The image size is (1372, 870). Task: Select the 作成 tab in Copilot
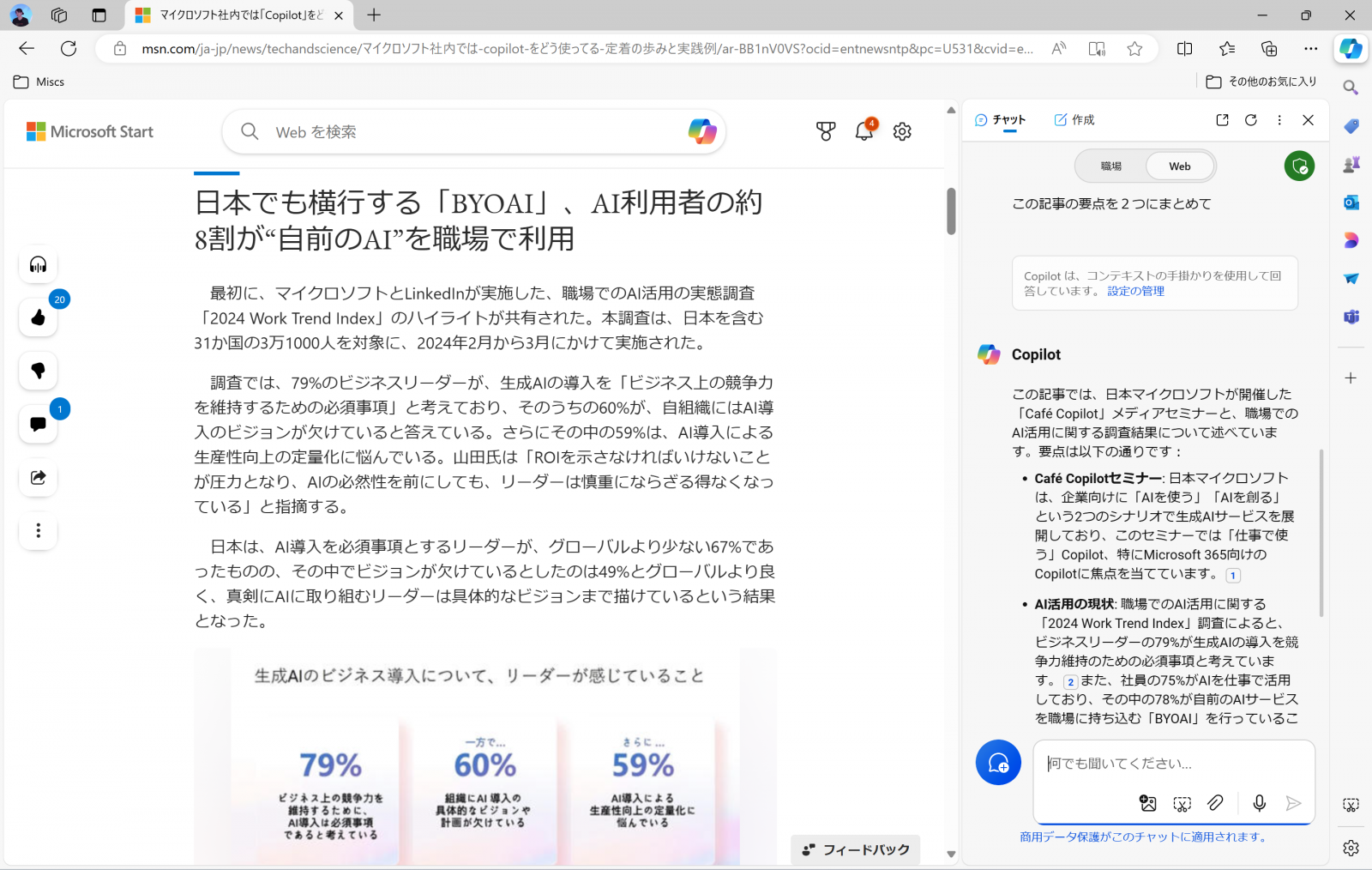pyautogui.click(x=1074, y=120)
